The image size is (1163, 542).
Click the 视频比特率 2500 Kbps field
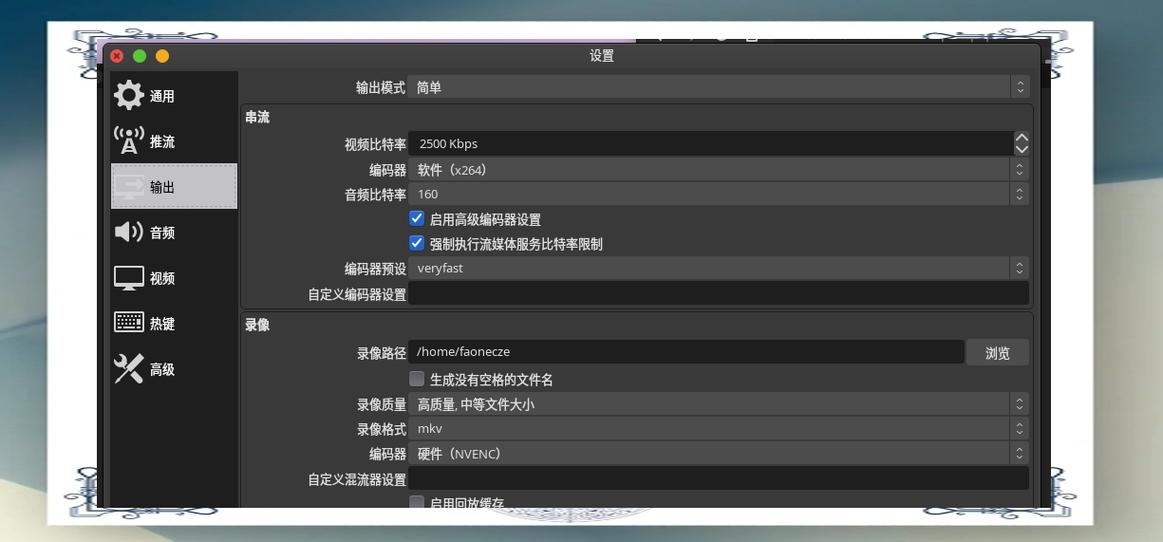click(x=711, y=144)
